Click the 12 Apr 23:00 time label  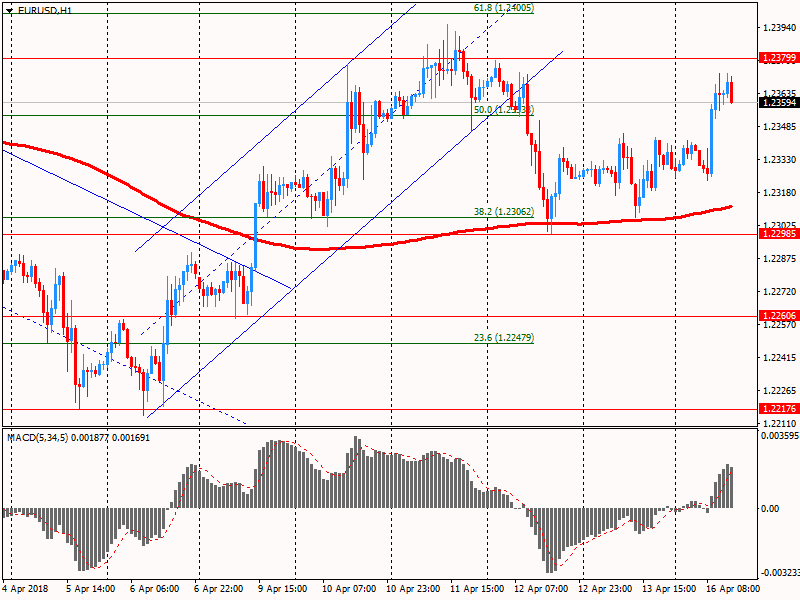[x=605, y=589]
